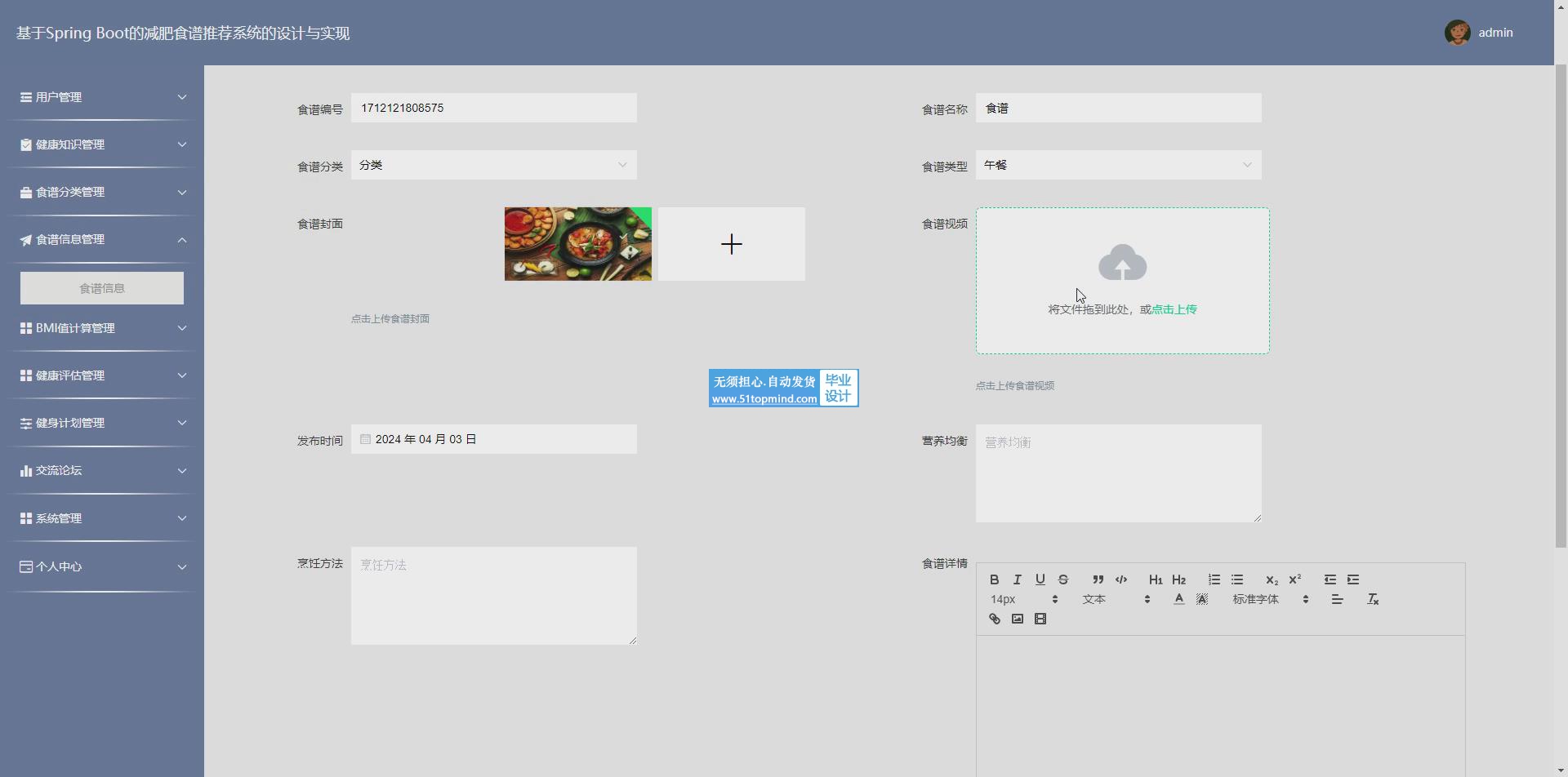The height and width of the screenshot is (777, 1568).
Task: Open the text alignment options
Action: pos(1337,599)
